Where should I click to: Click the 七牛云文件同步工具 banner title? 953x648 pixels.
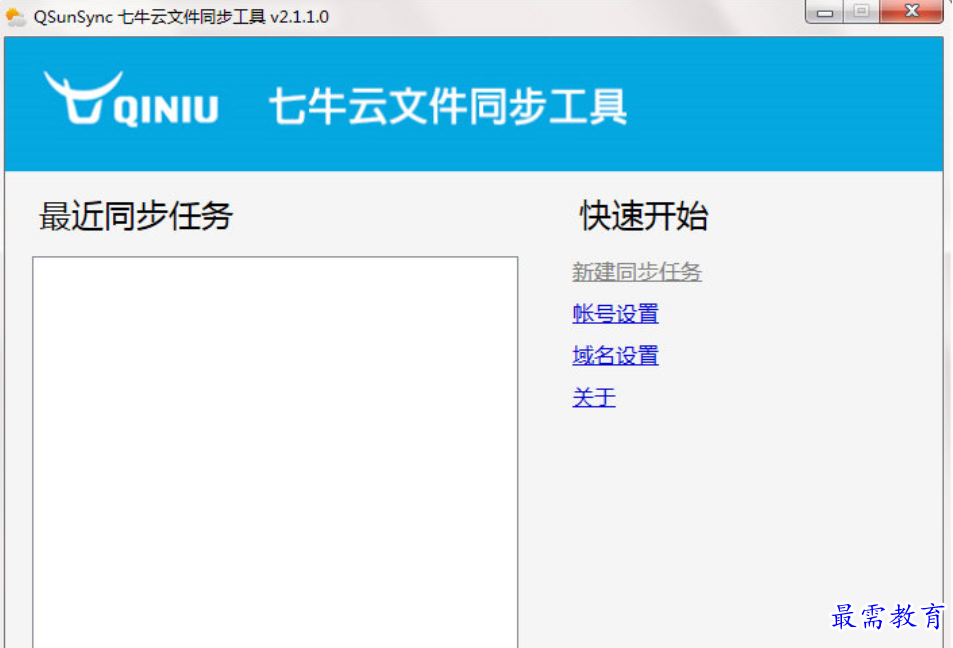(448, 106)
